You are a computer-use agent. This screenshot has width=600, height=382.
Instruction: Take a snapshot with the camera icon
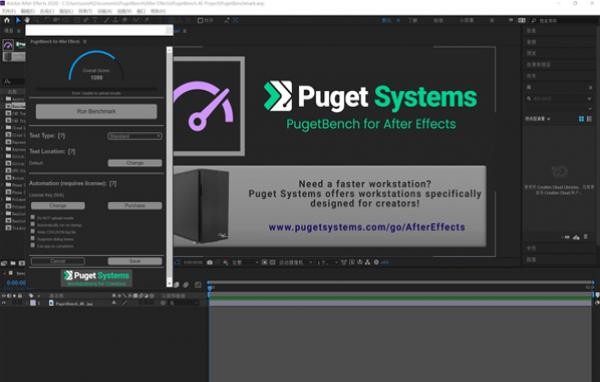pos(210,263)
